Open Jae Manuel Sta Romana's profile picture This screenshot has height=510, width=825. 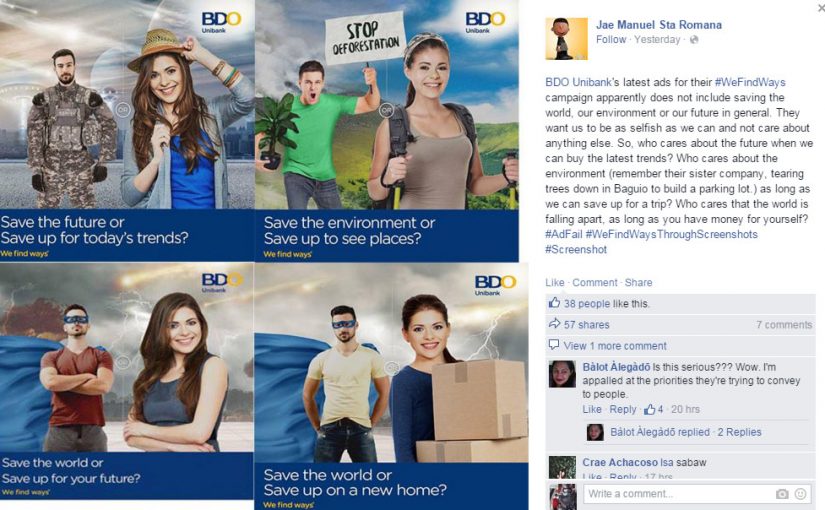pos(566,38)
